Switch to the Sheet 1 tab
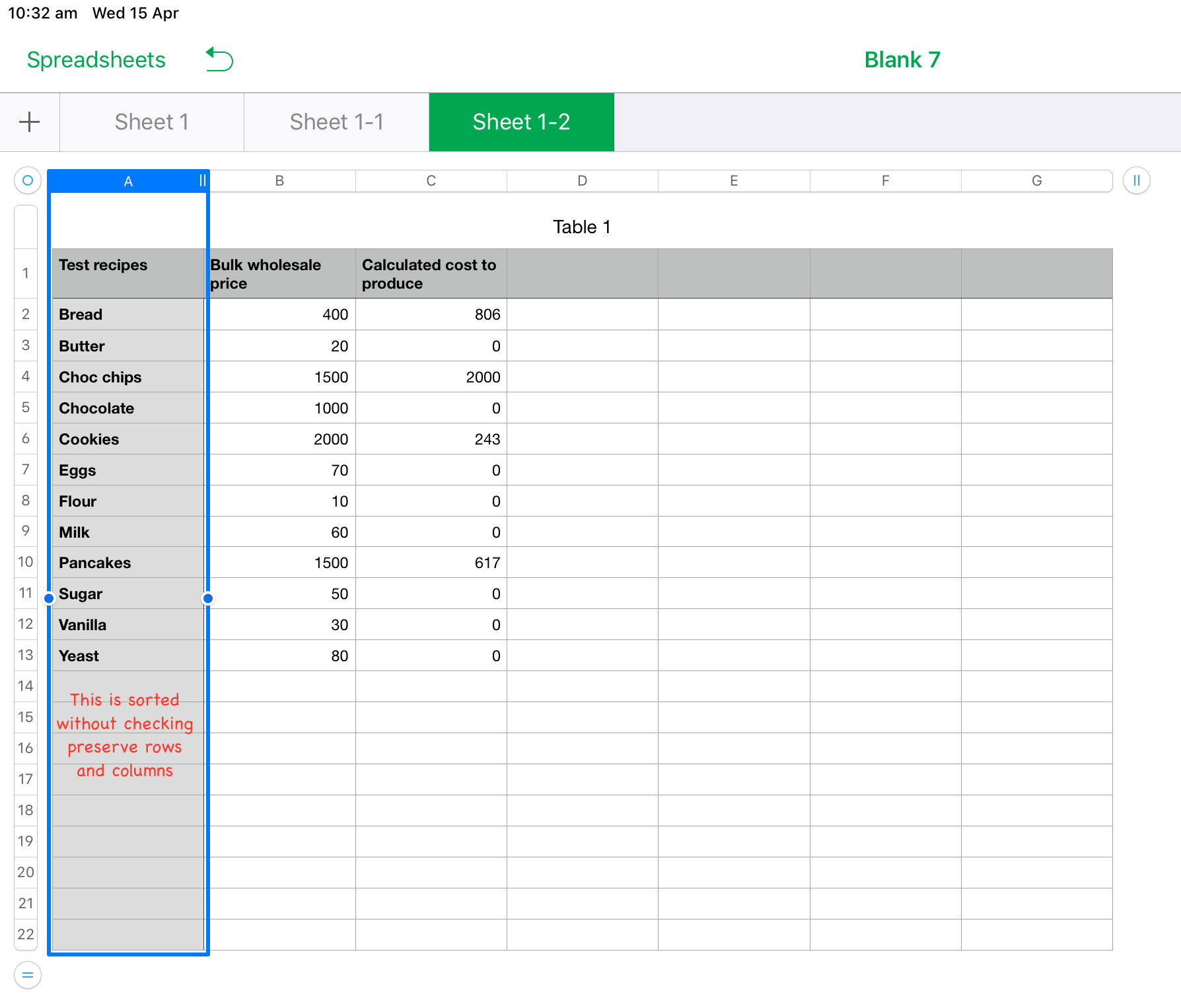 tap(151, 122)
